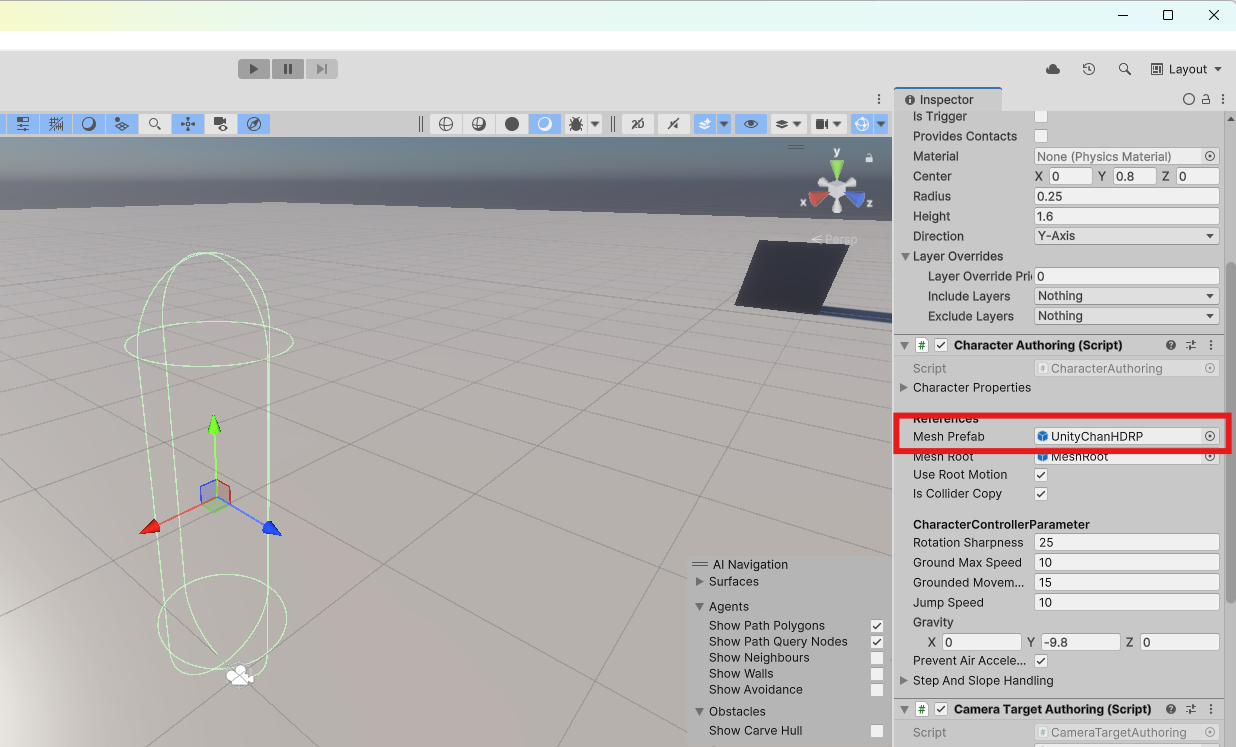Expand the Character Properties foldout
The width and height of the screenshot is (1236, 747).
(904, 387)
